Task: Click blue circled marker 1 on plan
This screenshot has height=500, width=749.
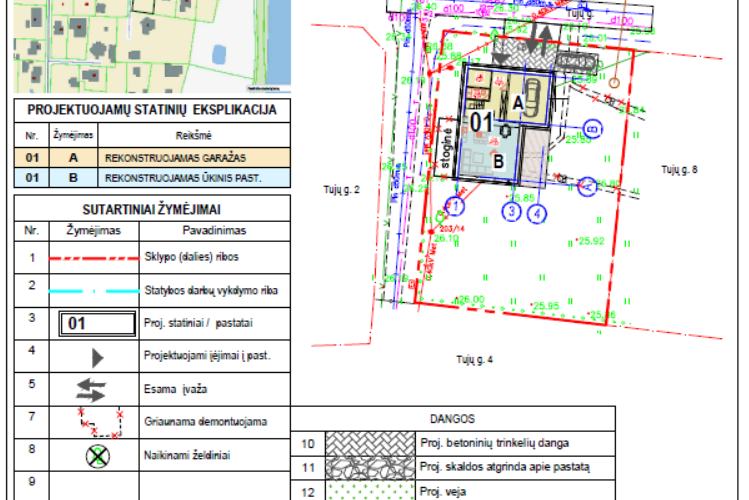Action: tap(455, 206)
